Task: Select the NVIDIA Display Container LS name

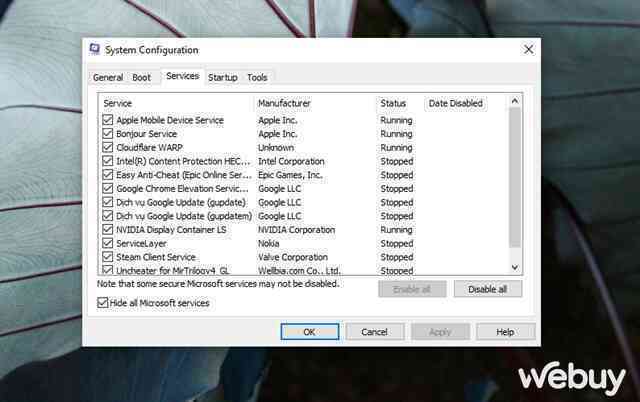Action: 171,230
